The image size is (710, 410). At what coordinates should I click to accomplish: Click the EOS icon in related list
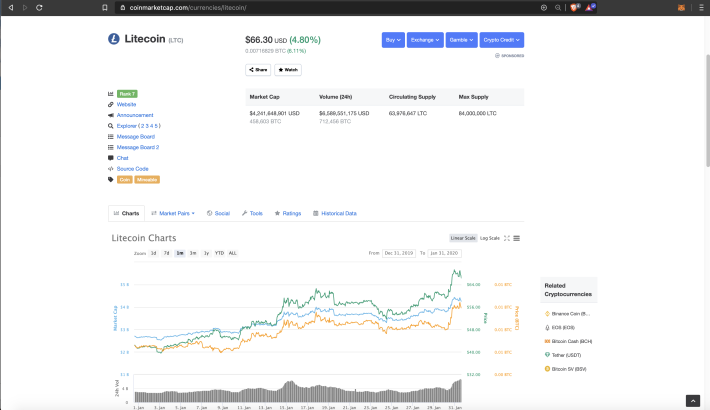(547, 328)
